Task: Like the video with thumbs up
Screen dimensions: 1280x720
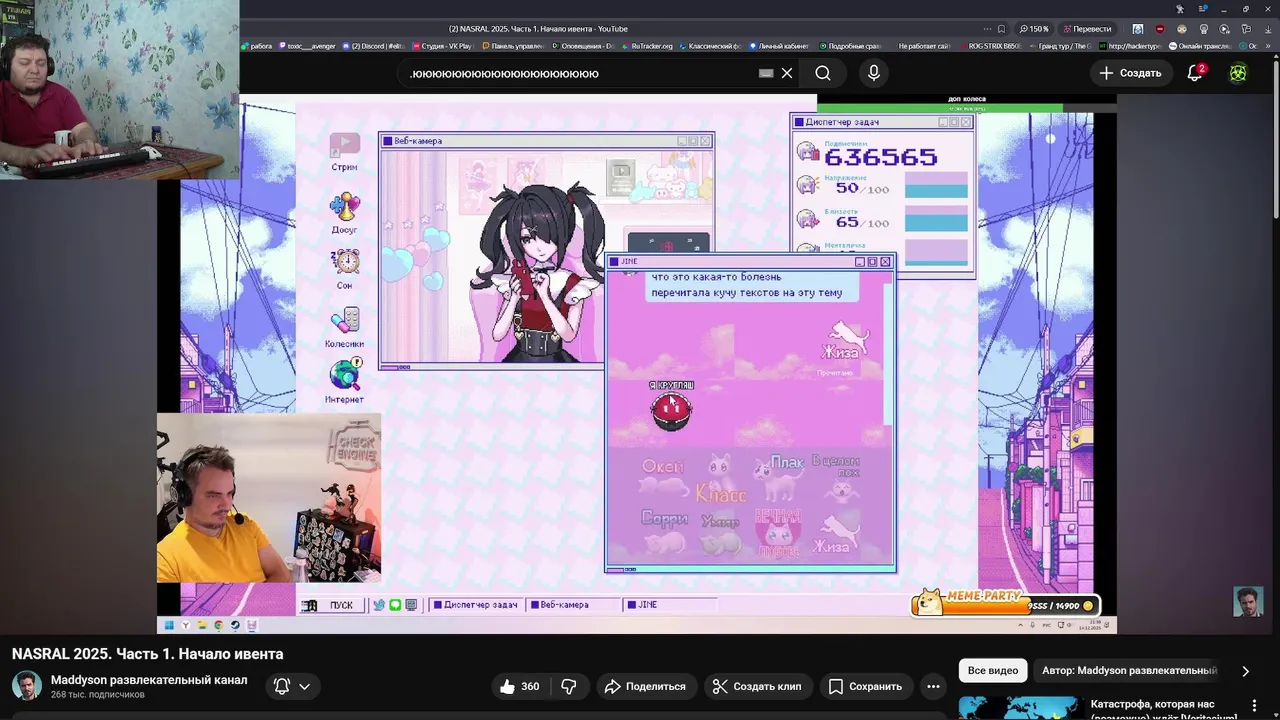Action: point(520,686)
